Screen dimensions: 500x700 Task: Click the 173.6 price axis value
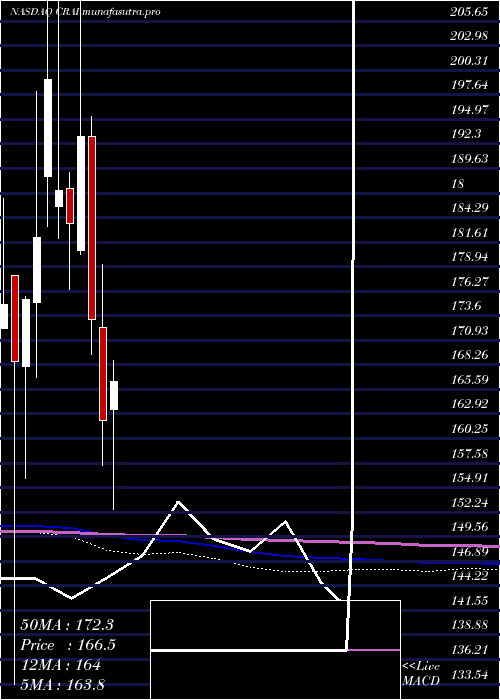[x=466, y=306]
